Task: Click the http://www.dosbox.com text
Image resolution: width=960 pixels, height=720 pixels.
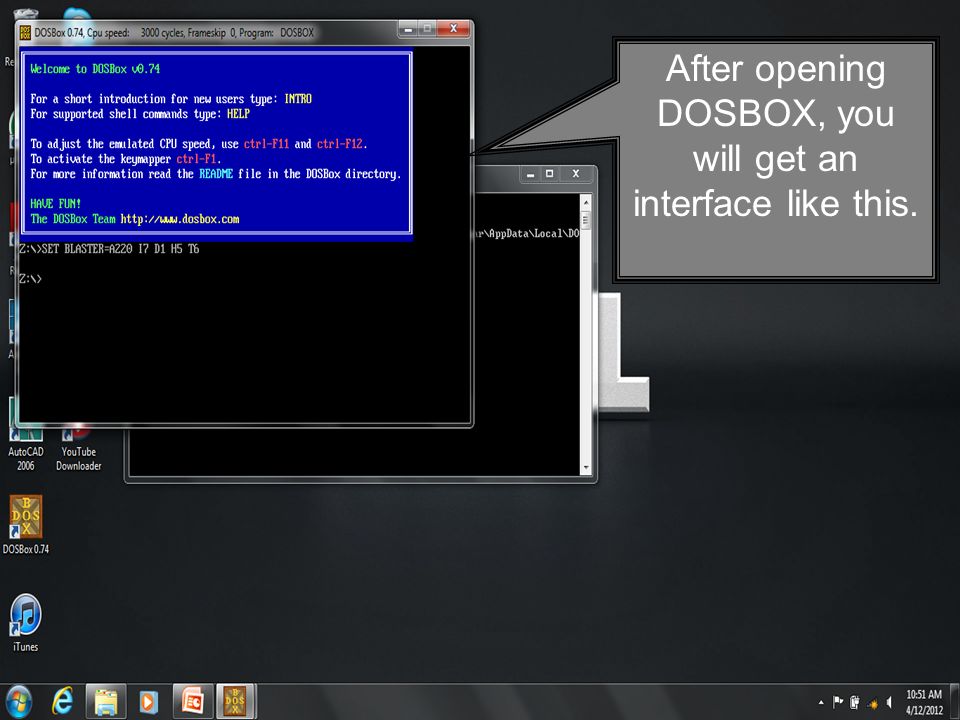Action: click(x=180, y=219)
